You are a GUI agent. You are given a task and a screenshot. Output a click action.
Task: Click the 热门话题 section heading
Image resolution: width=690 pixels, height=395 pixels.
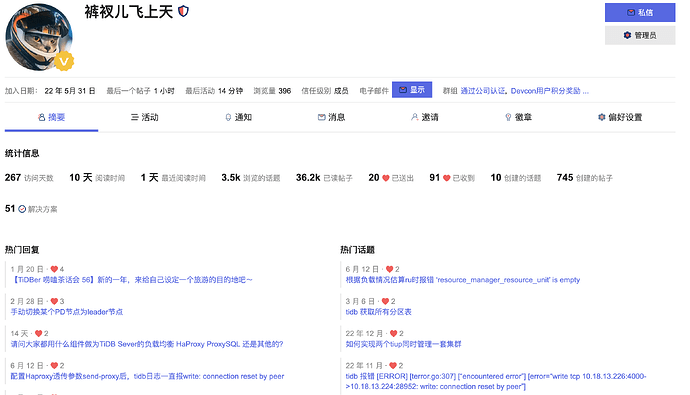tap(357, 250)
